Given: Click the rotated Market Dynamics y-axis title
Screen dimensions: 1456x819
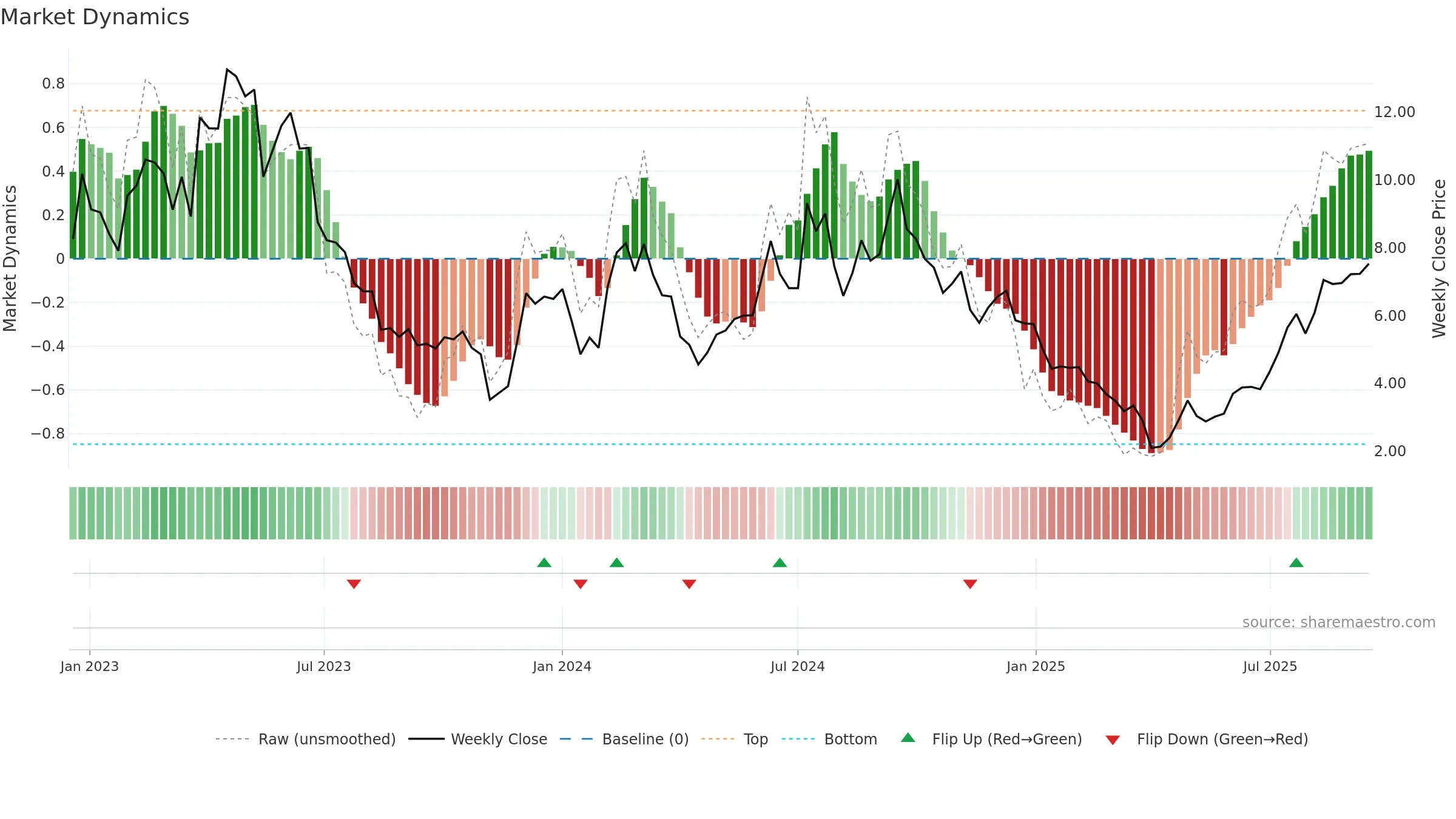Looking at the screenshot, I should click(10, 258).
